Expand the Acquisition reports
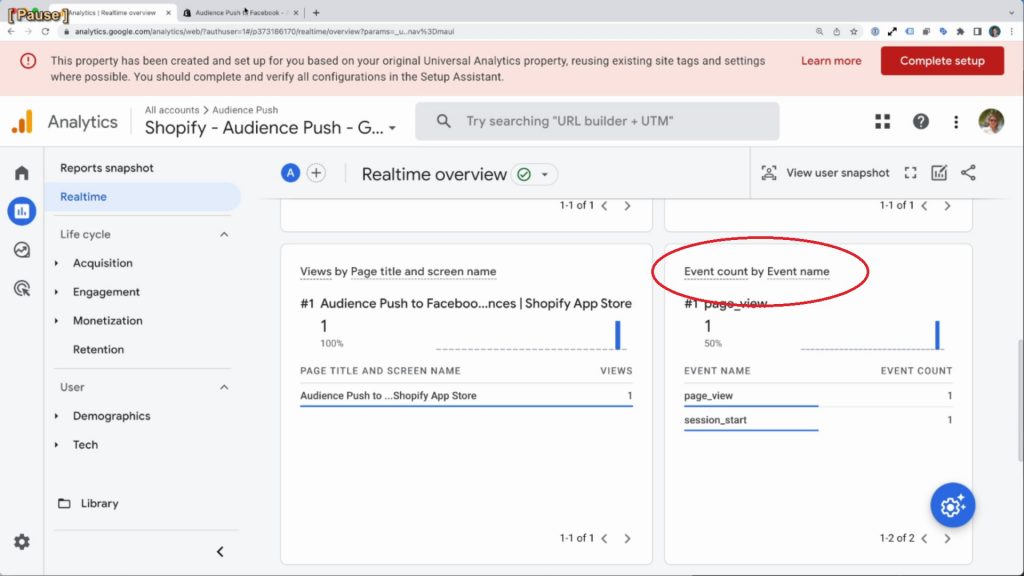This screenshot has width=1024, height=576. 103,263
